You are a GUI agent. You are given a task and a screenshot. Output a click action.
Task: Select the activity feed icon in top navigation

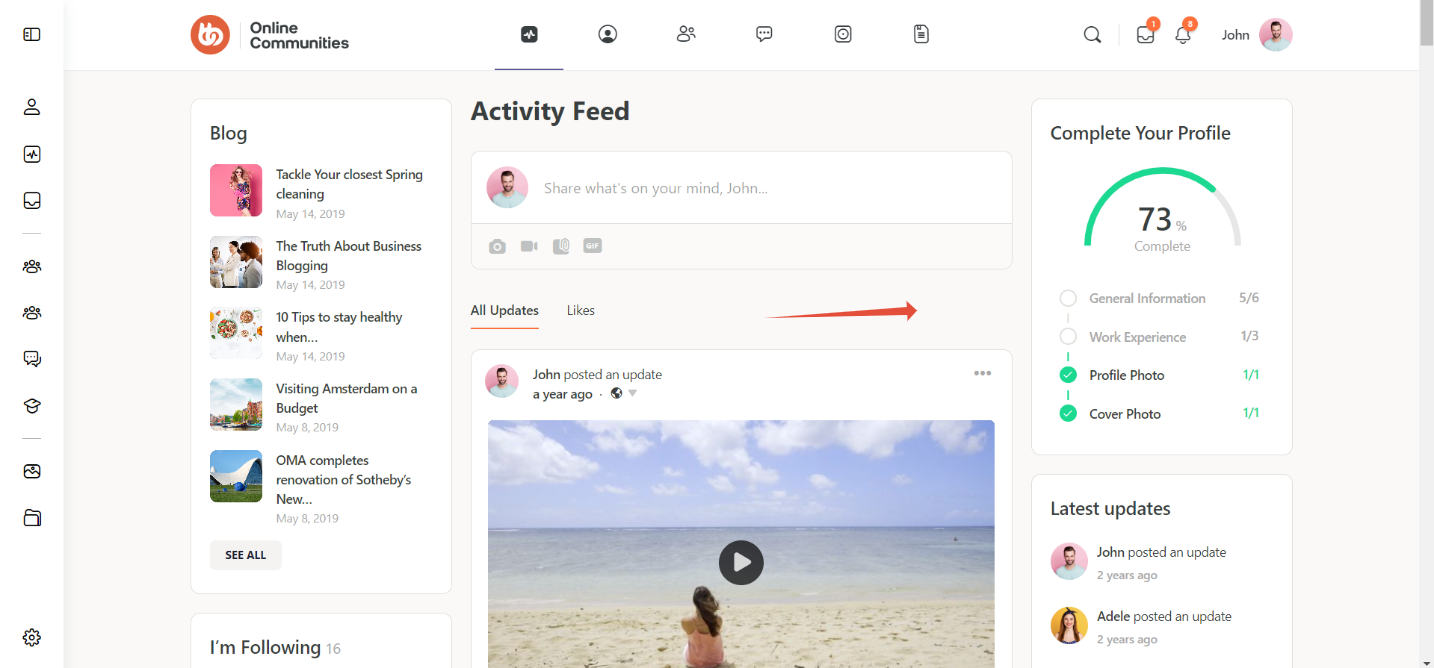(x=529, y=34)
